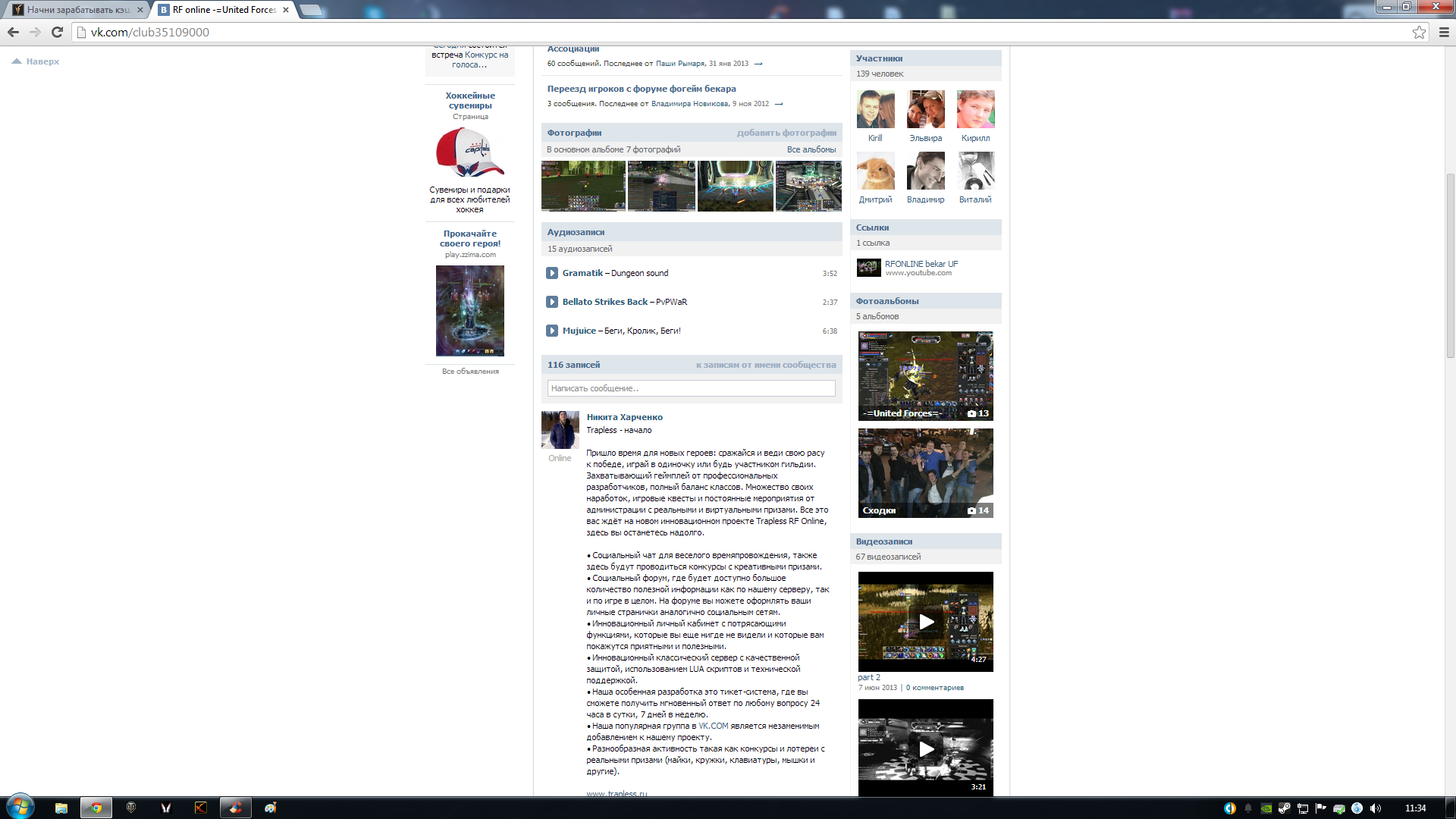Open Хоккейные сувениры ad title
The image size is (1456, 819).
point(470,100)
